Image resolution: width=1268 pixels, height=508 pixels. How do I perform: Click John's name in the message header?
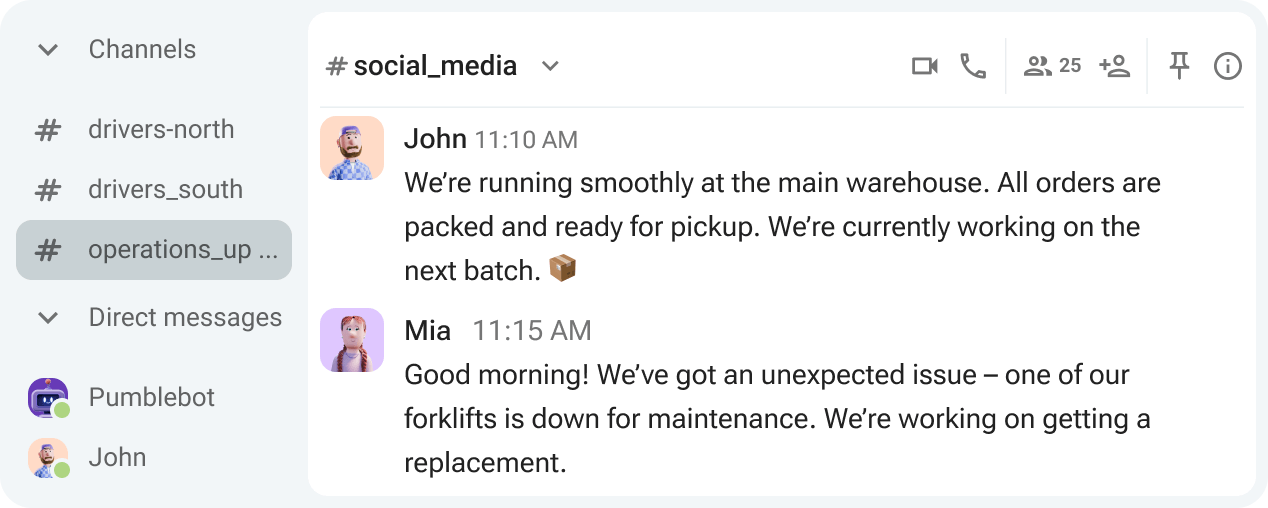tap(435, 138)
